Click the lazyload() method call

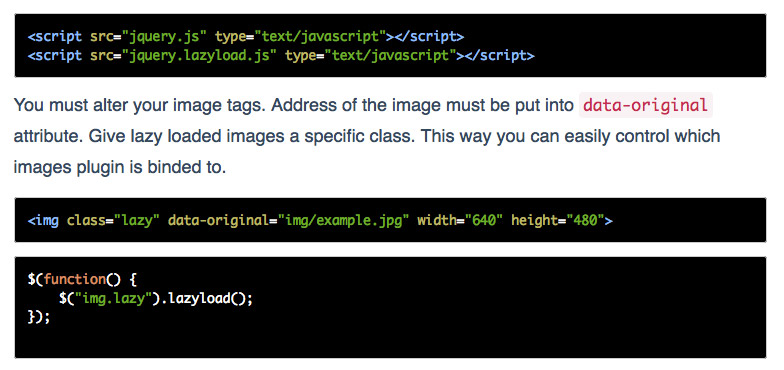tap(206, 298)
